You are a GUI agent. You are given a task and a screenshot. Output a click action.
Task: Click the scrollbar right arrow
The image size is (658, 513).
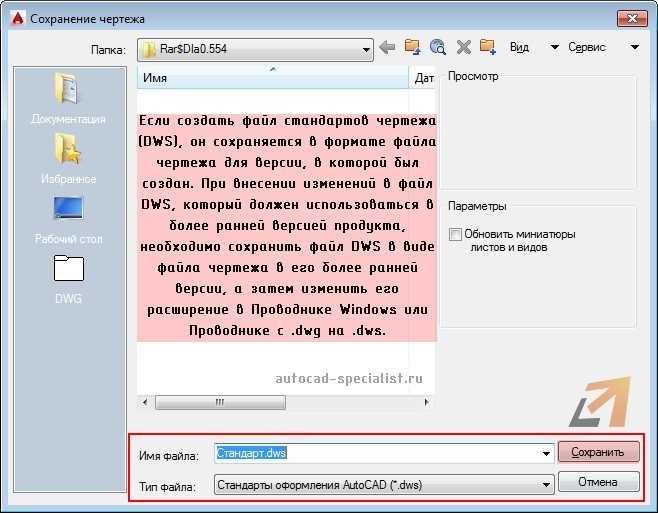(x=427, y=402)
